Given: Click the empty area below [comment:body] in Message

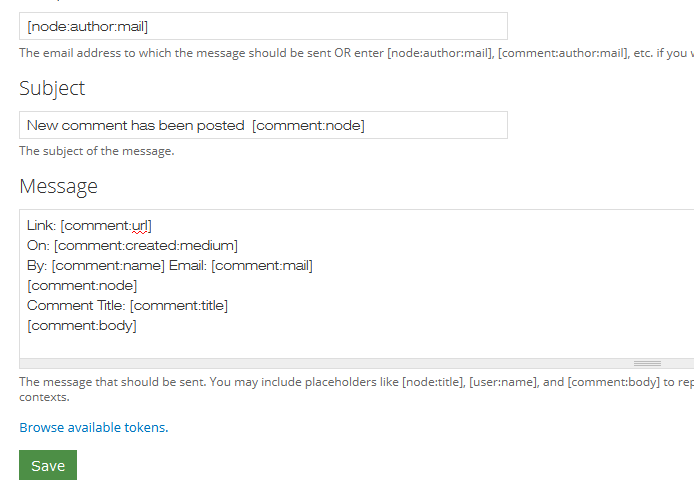Looking at the screenshot, I should tap(300, 343).
